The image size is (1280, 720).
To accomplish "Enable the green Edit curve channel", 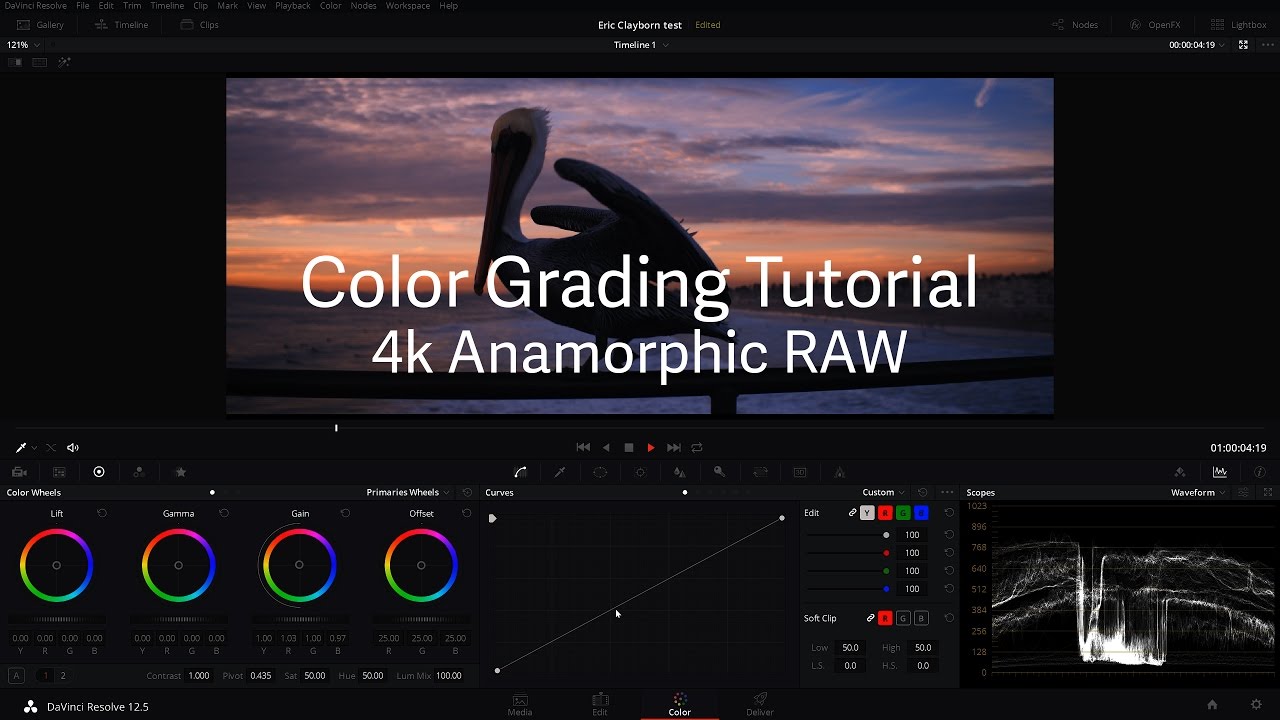I will pos(903,513).
